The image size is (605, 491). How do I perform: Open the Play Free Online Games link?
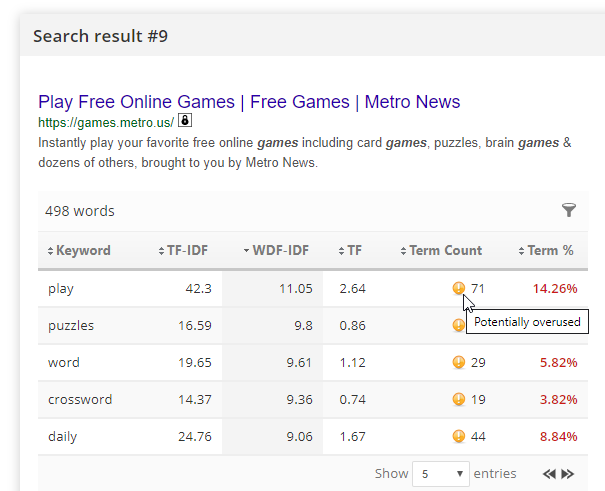point(249,102)
